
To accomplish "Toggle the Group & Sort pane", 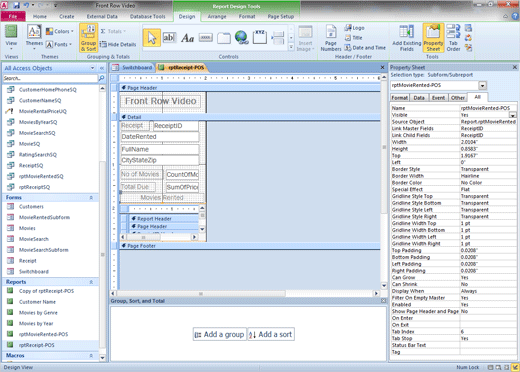I will [88, 38].
